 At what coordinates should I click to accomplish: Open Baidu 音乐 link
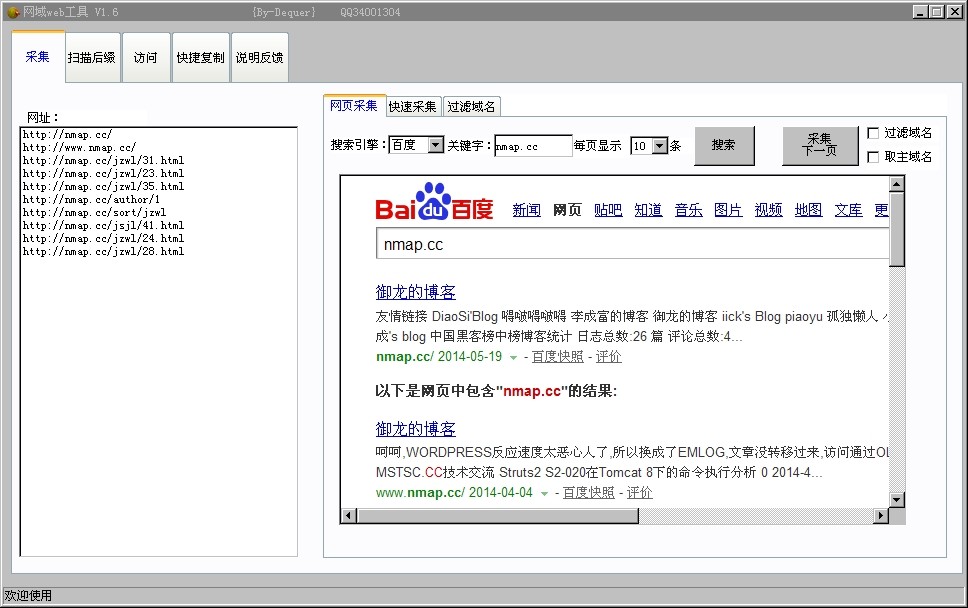[x=688, y=210]
